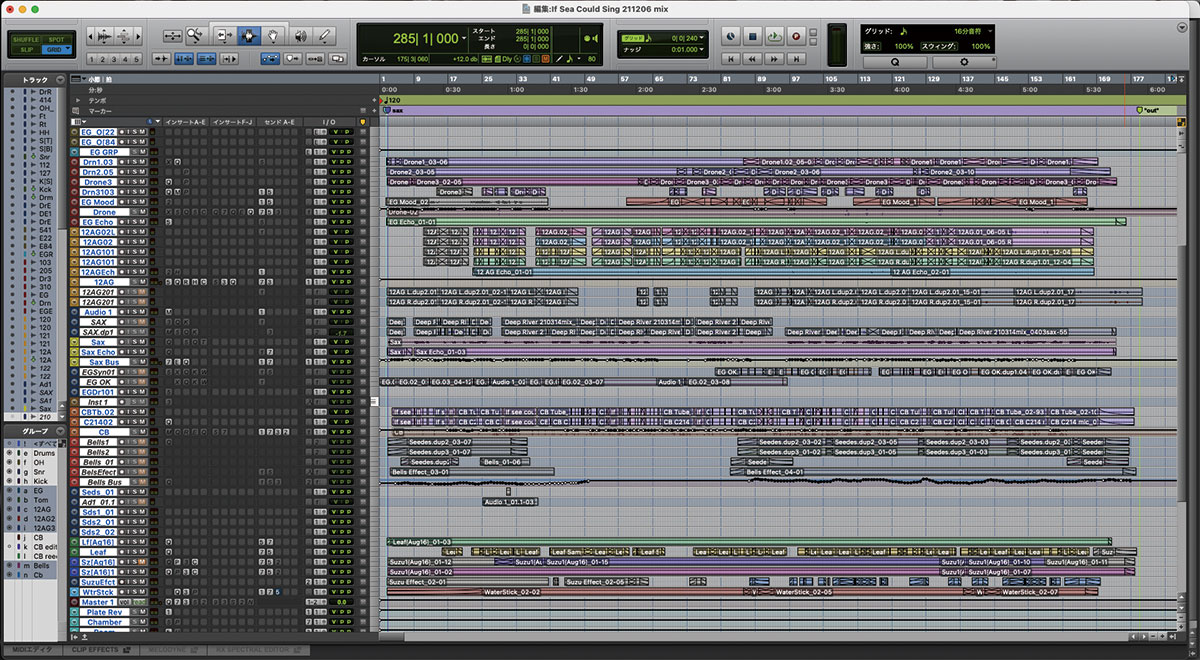
Task: Open the Groups list menu
Action: coord(62,432)
